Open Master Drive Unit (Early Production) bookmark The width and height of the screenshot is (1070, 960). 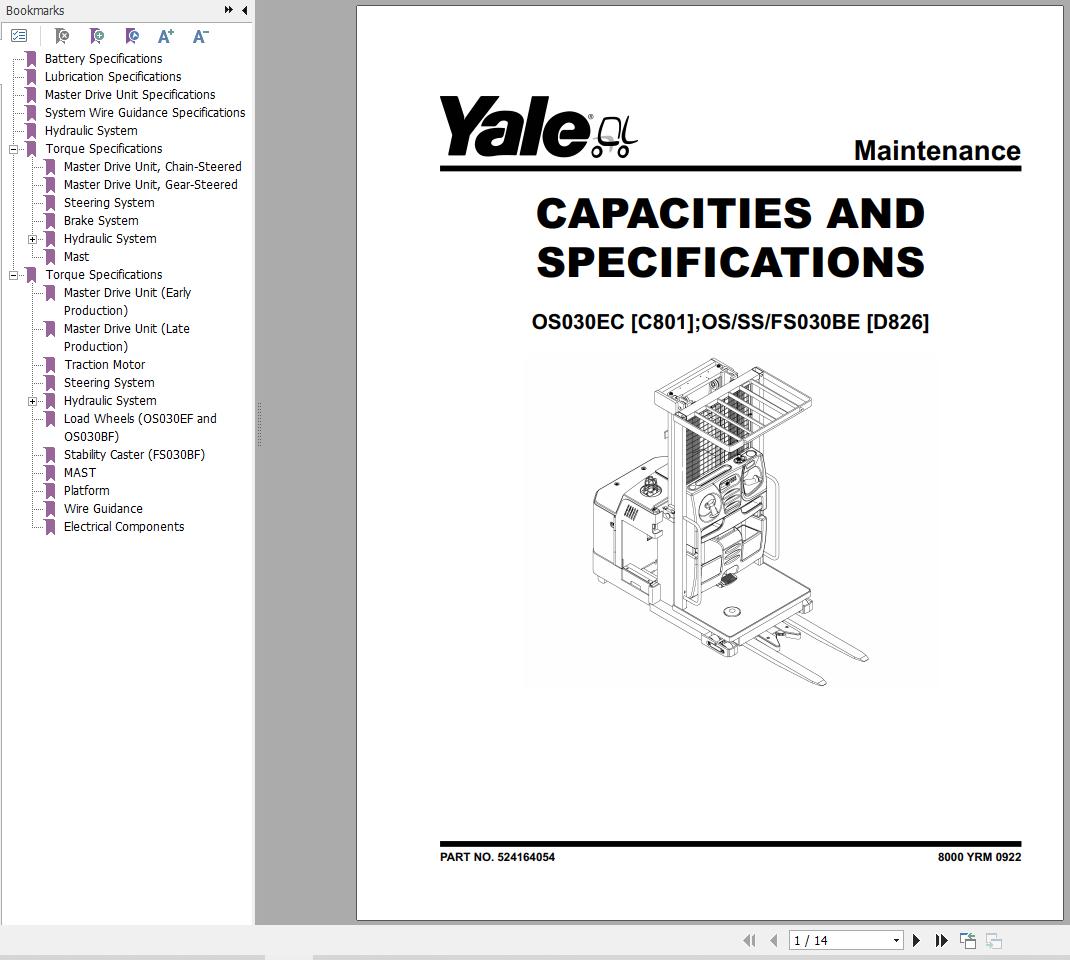(127, 302)
